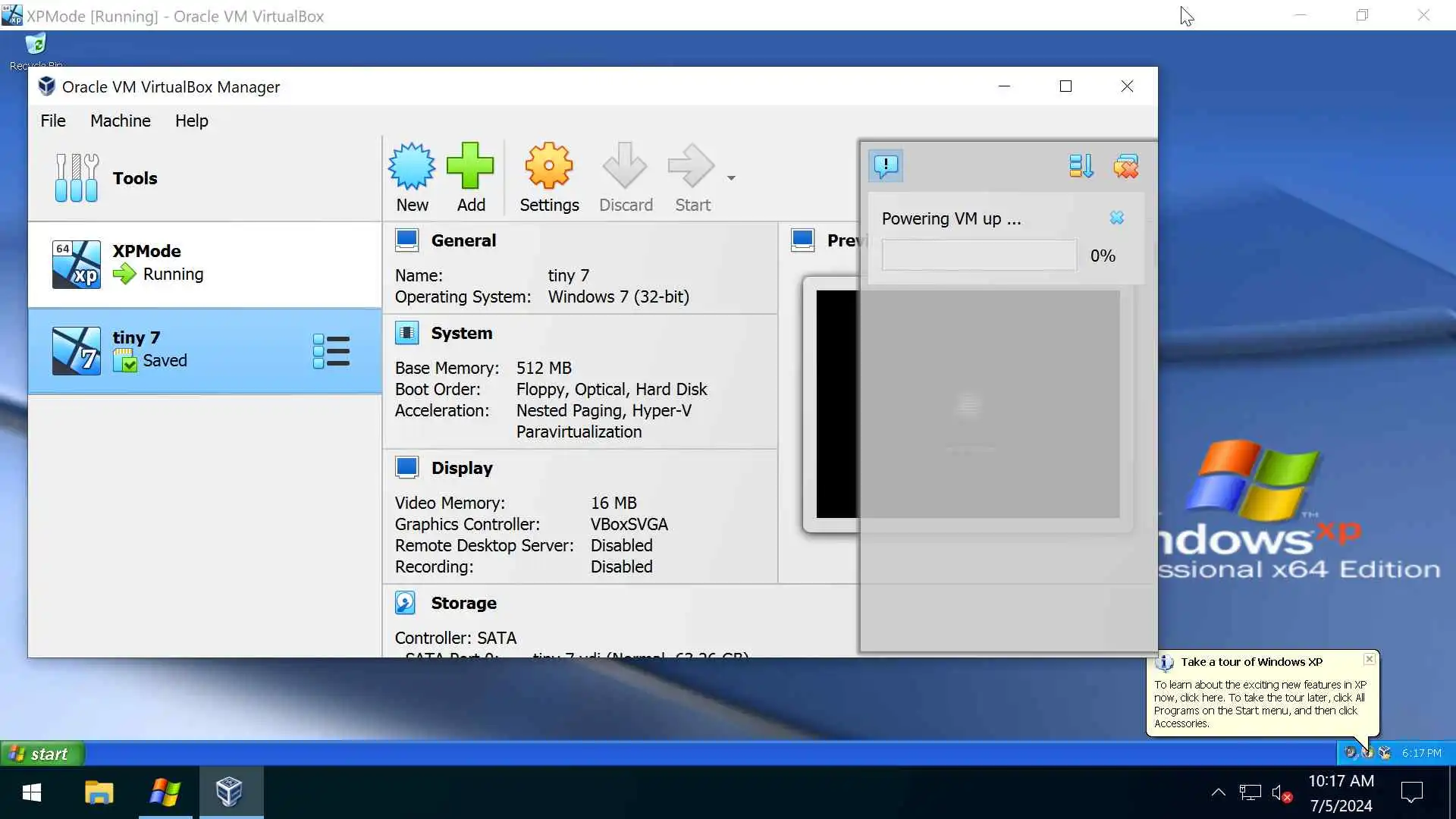Viewport: 1456px width, 819px height.
Task: Open the Machine menu
Action: 120,121
